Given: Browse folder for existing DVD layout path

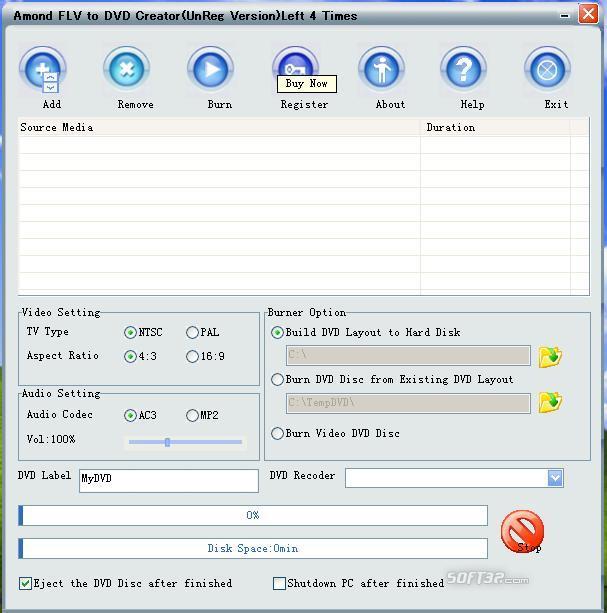Looking at the screenshot, I should [x=550, y=402].
